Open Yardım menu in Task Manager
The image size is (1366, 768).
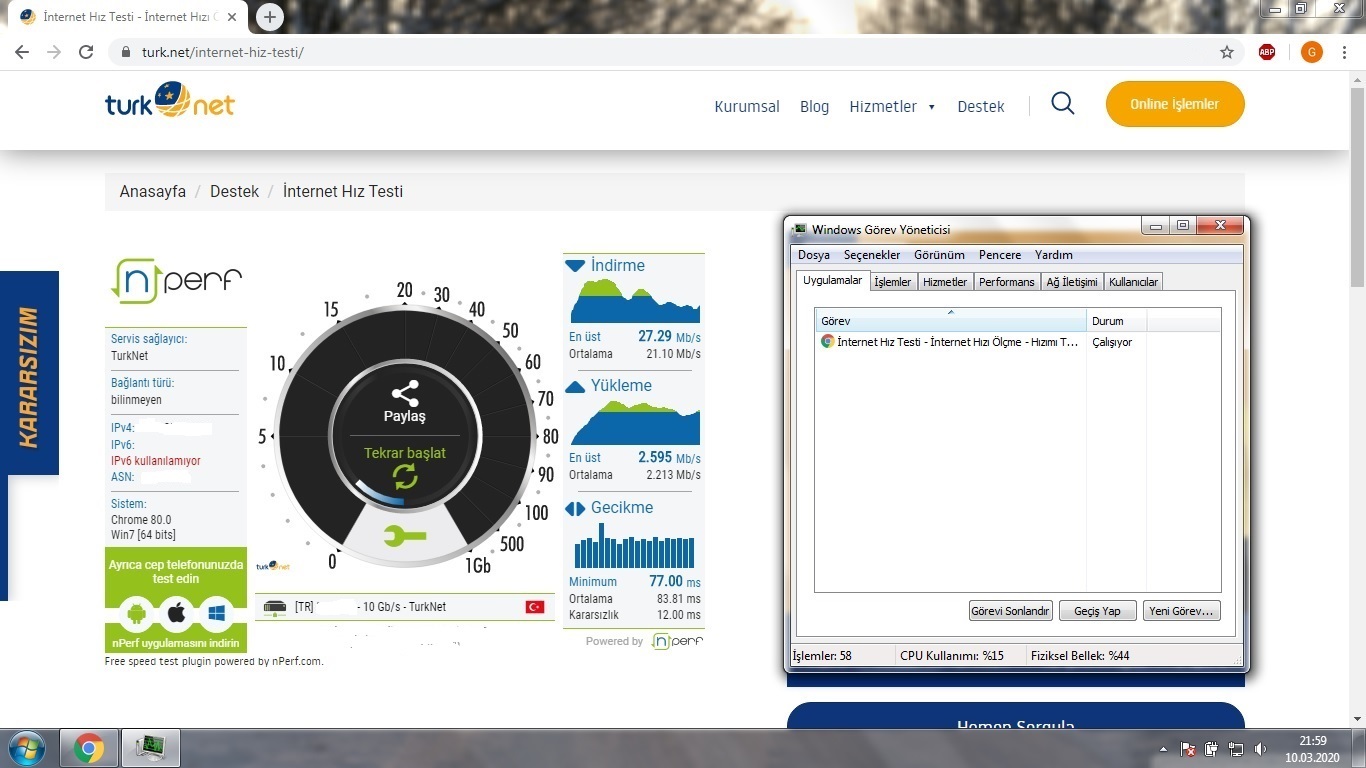1054,255
